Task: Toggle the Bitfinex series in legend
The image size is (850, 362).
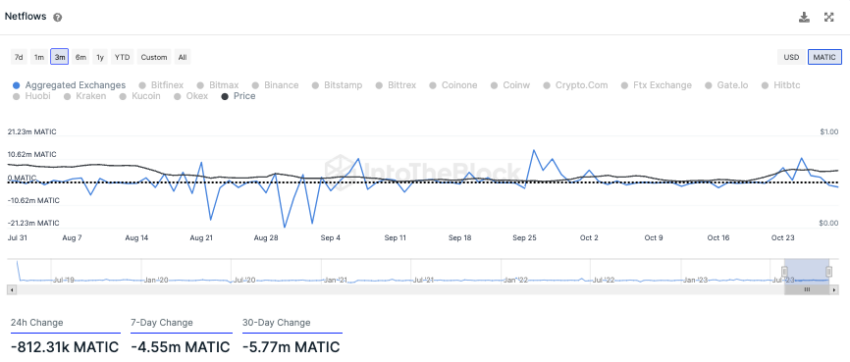Action: (x=161, y=85)
